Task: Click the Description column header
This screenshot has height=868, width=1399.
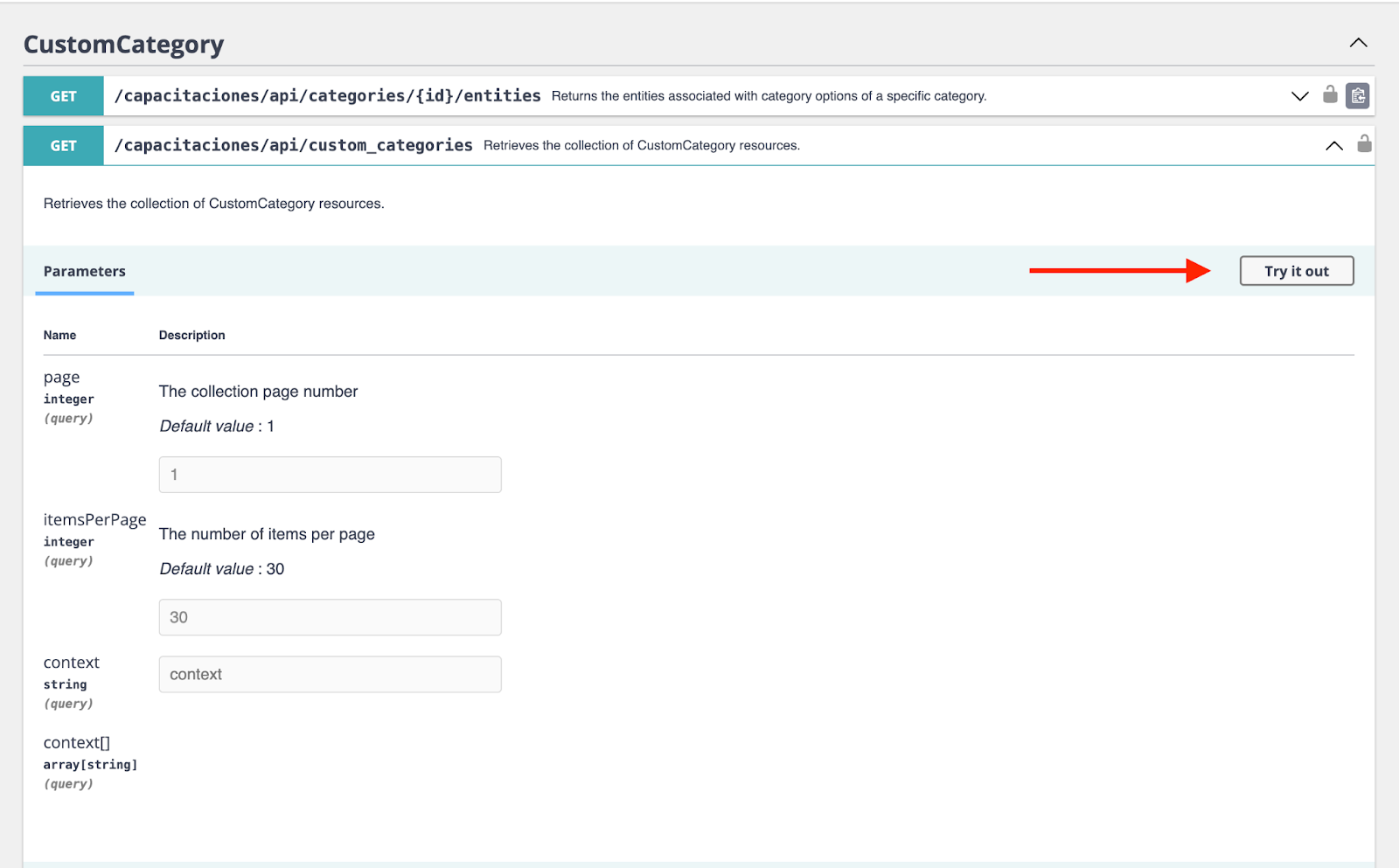Action: 191,336
